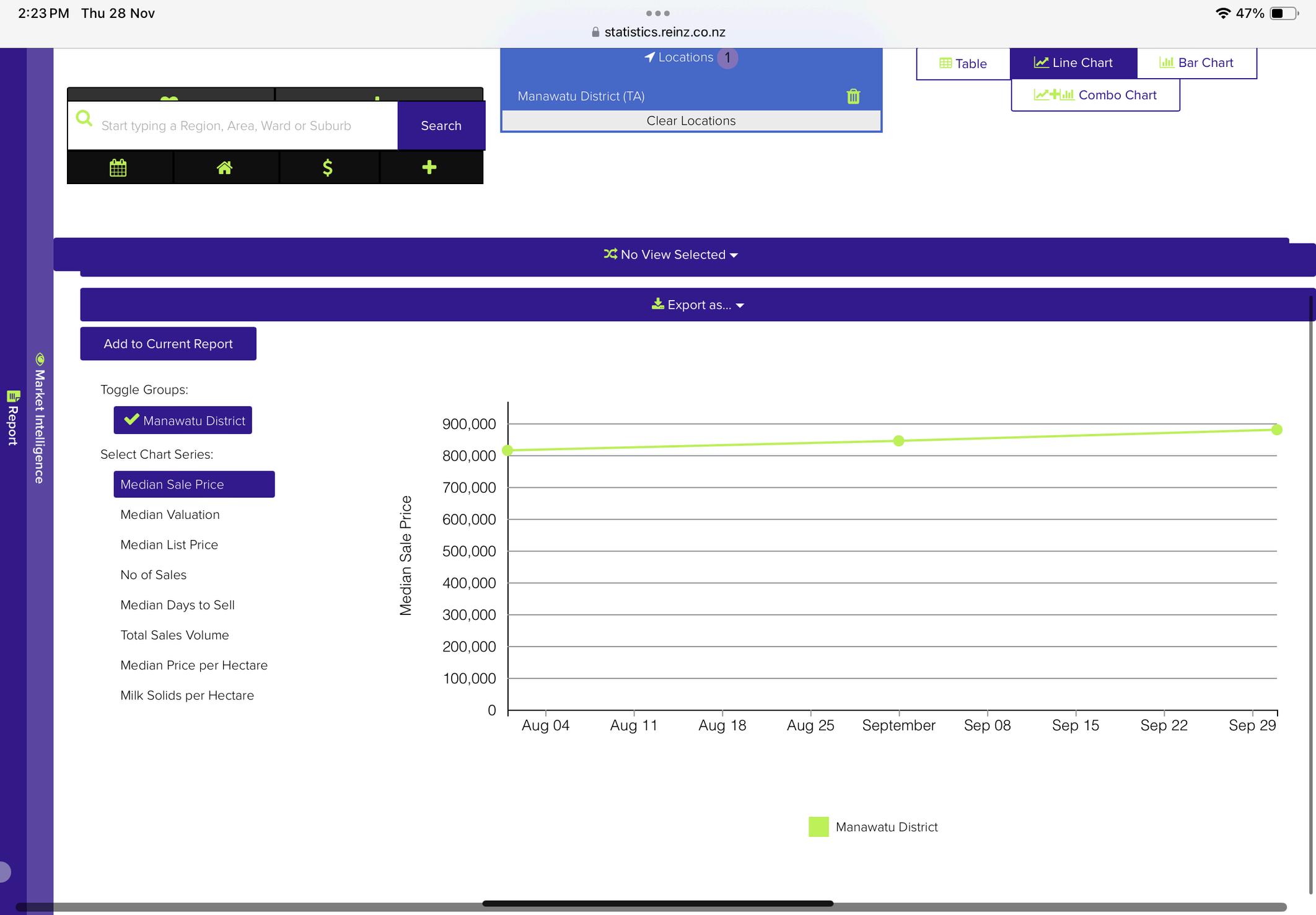Open the Report side tab

(x=12, y=418)
